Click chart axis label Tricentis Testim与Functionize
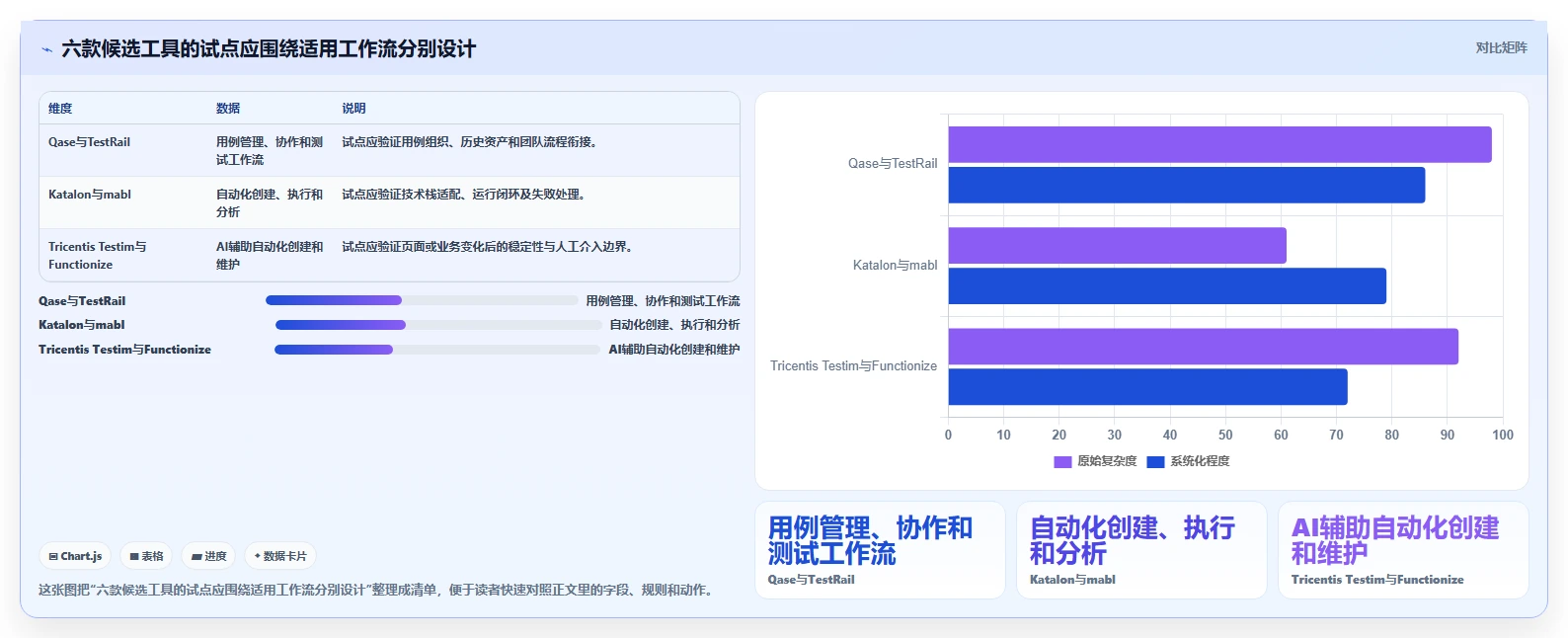Image resolution: width=1568 pixels, height=638 pixels. (x=854, y=366)
